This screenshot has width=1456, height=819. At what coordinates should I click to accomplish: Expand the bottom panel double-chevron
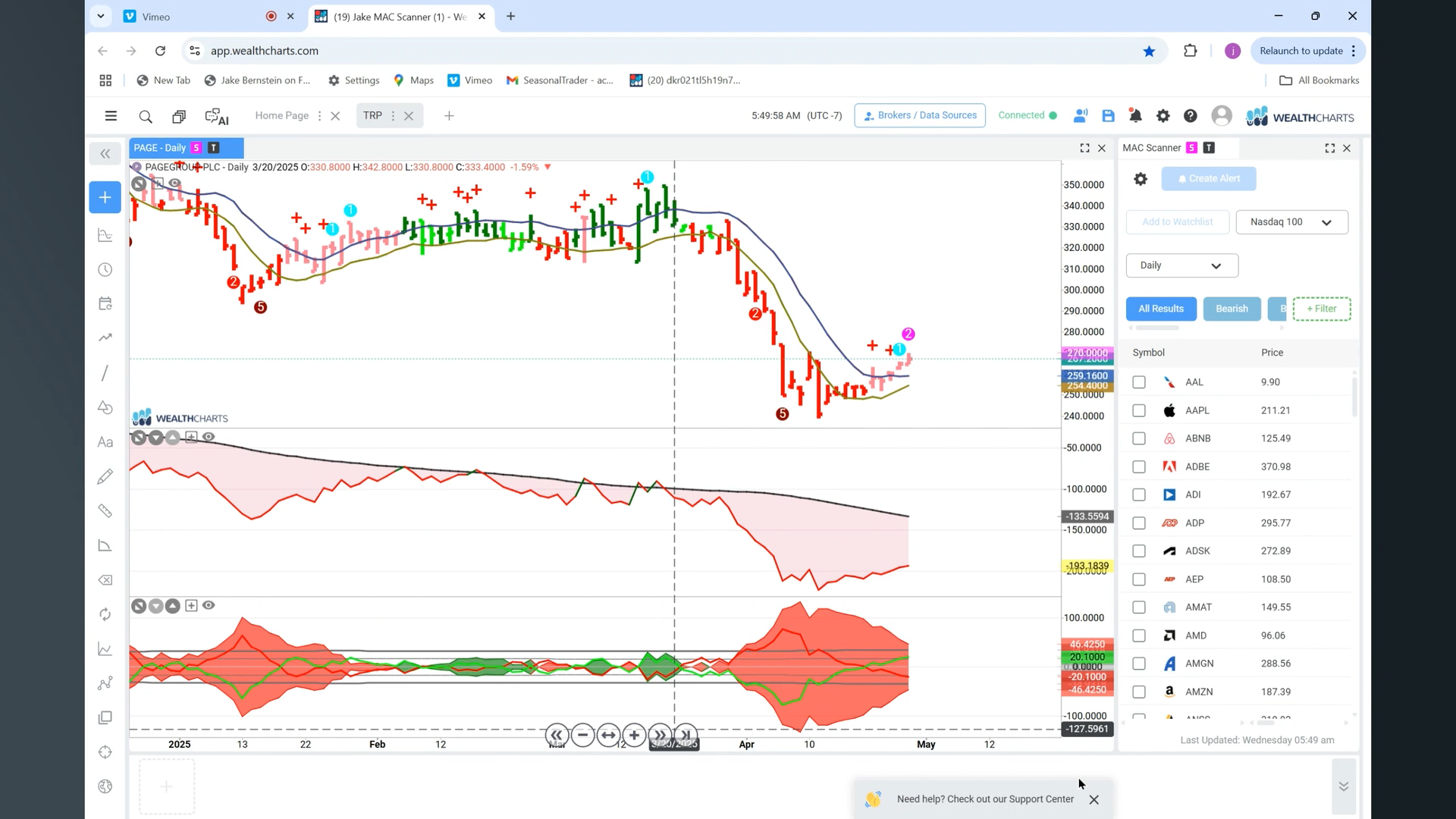coord(1343,786)
